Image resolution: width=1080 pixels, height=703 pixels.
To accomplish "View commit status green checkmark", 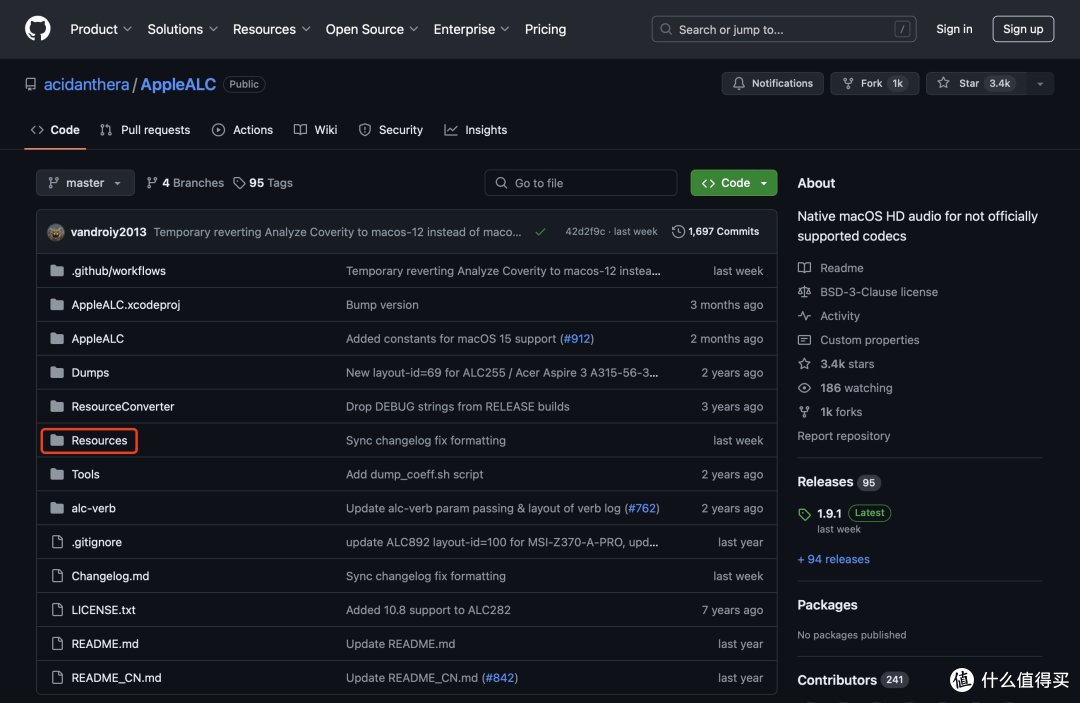I will pos(540,232).
